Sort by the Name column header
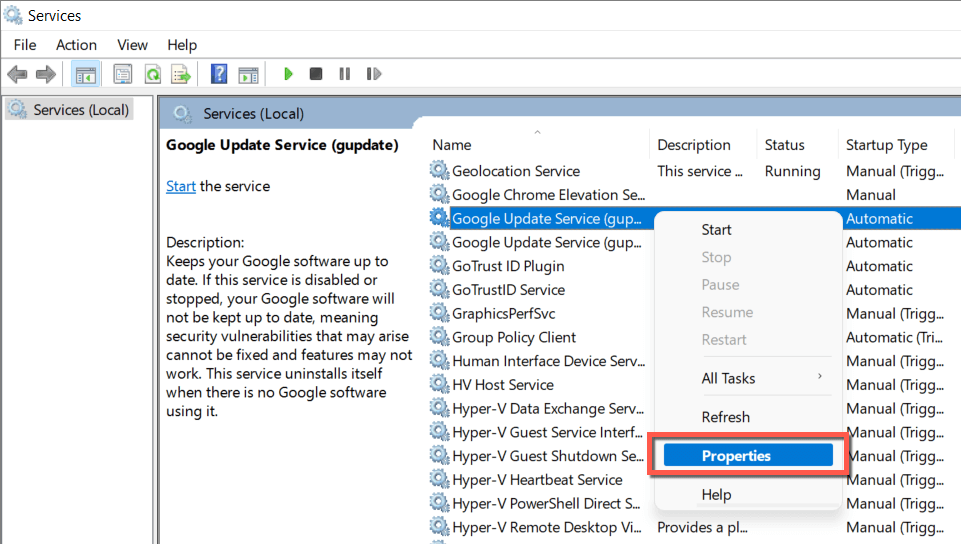This screenshot has height=544, width=961. click(x=452, y=145)
